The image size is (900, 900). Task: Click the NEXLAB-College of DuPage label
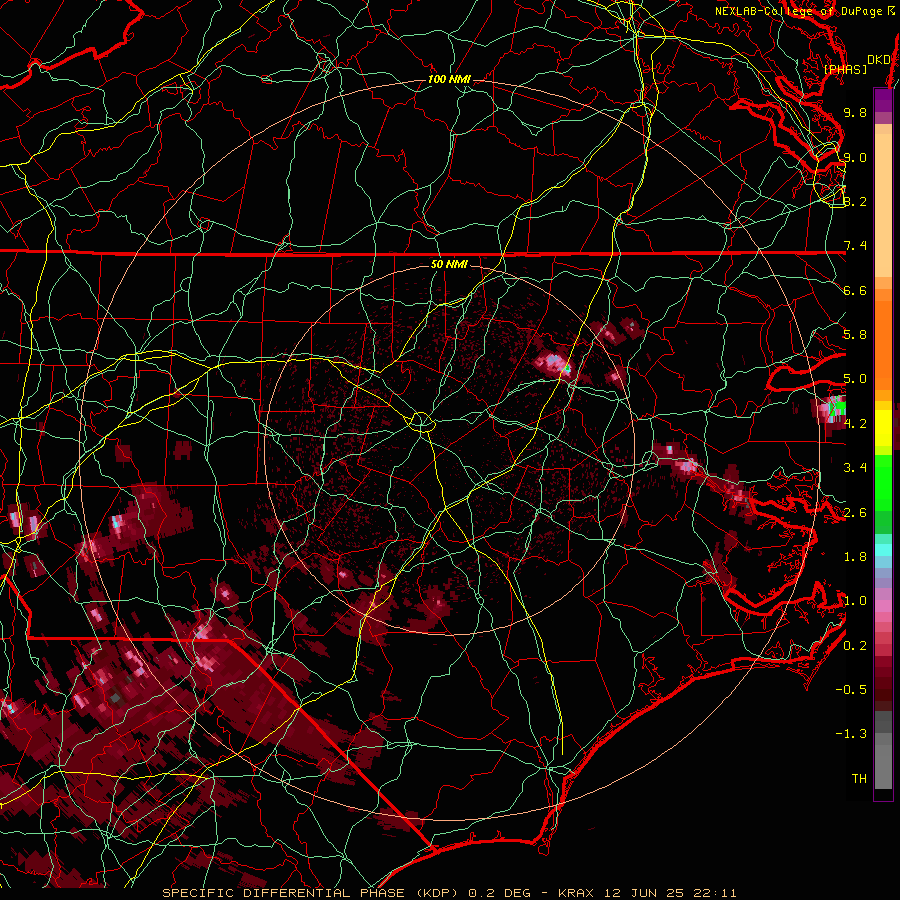click(804, 11)
